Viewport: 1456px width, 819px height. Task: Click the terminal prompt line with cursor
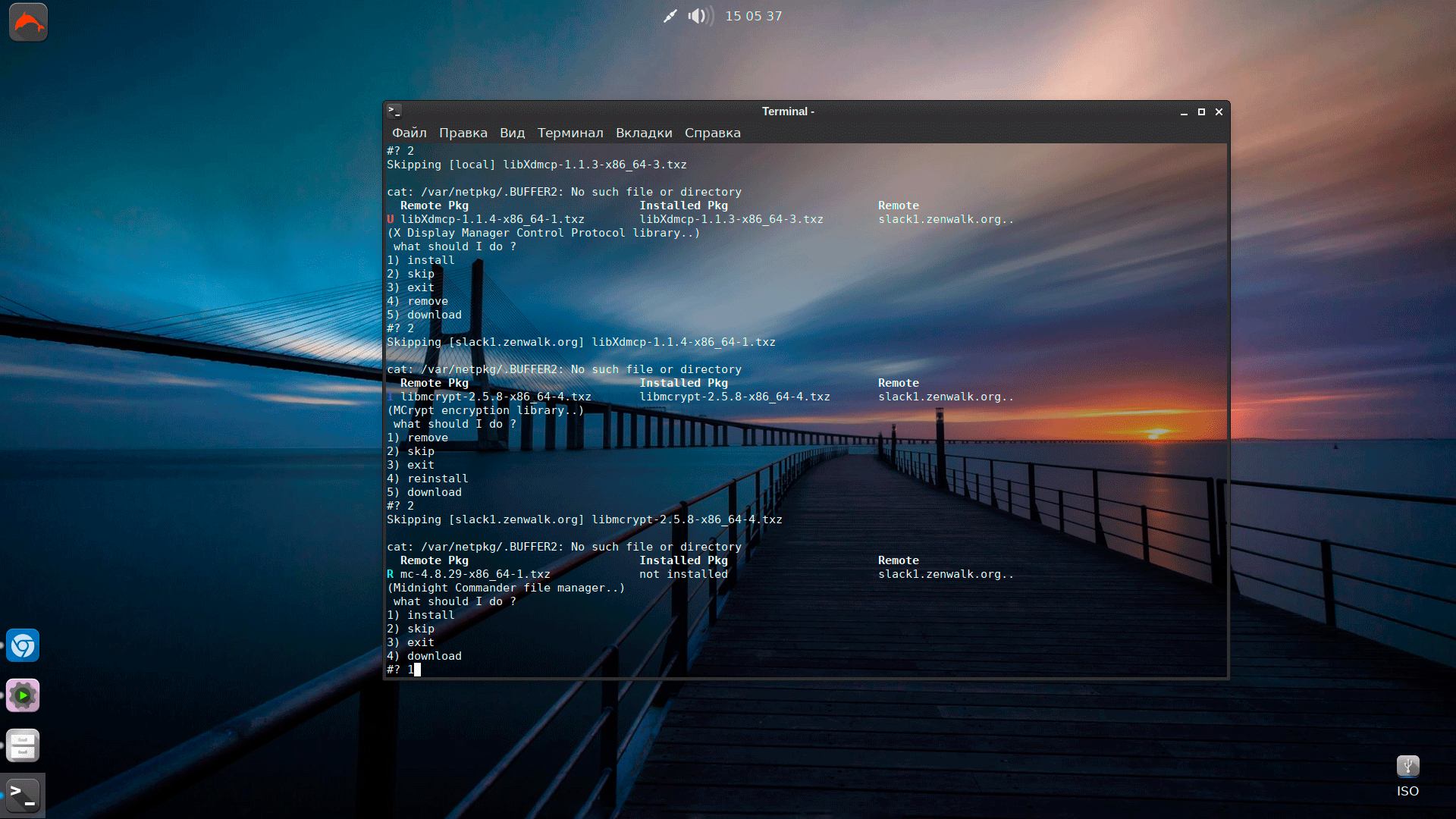coord(417,670)
